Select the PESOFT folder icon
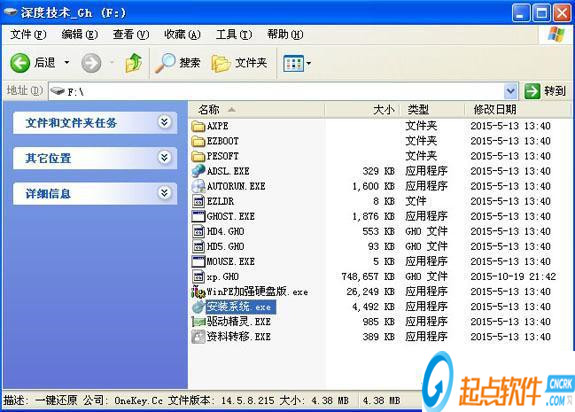Screen dimensions: 575x412 pos(198,157)
